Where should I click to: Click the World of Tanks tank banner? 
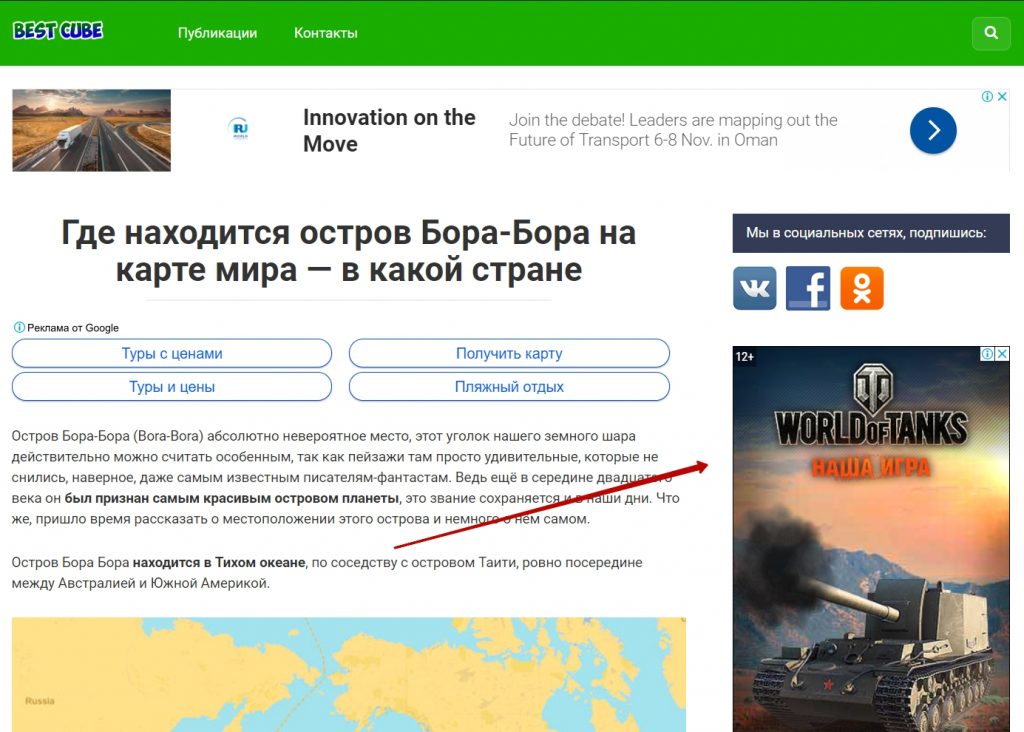tap(870, 560)
